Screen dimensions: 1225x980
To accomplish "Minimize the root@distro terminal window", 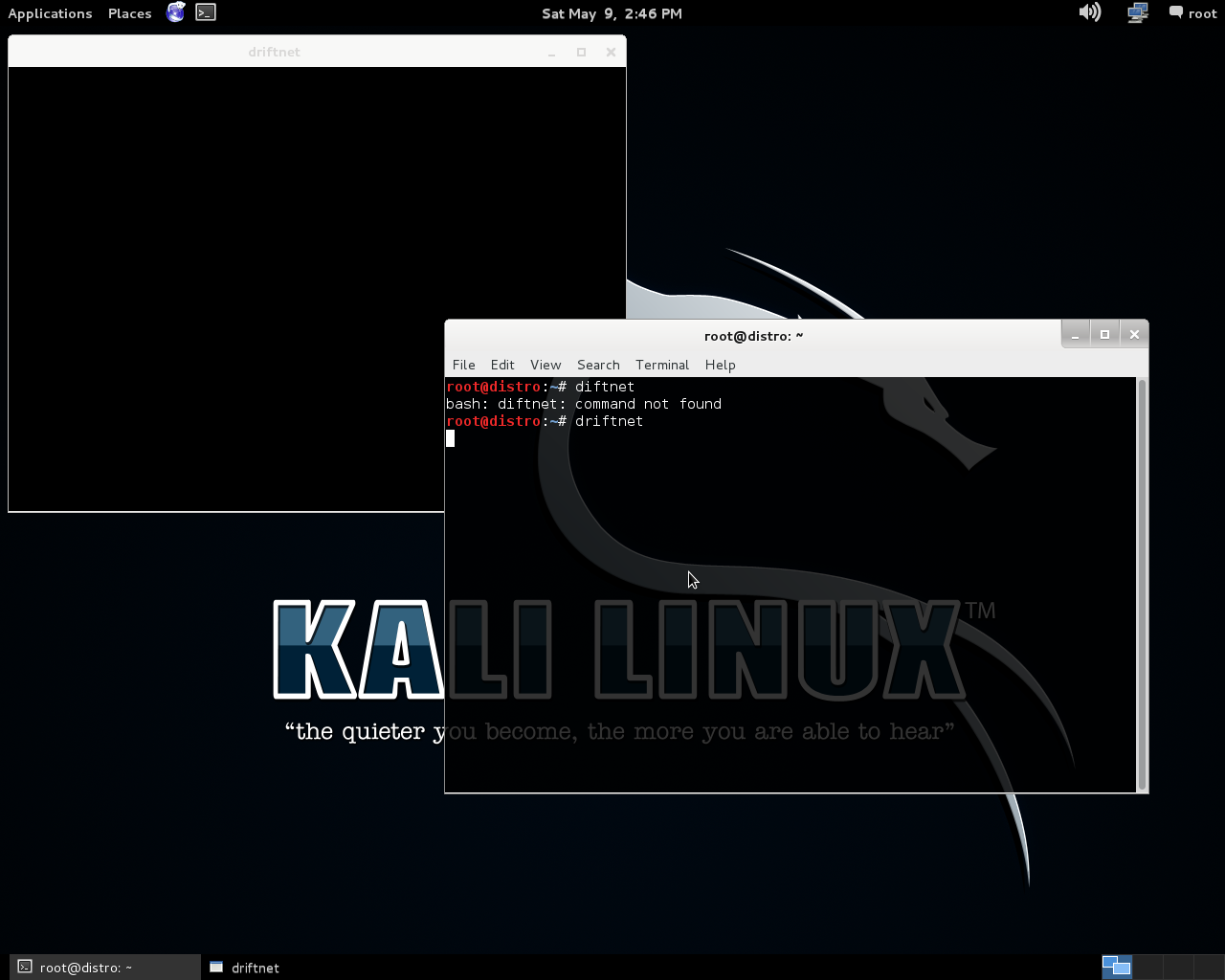I will (x=1076, y=334).
